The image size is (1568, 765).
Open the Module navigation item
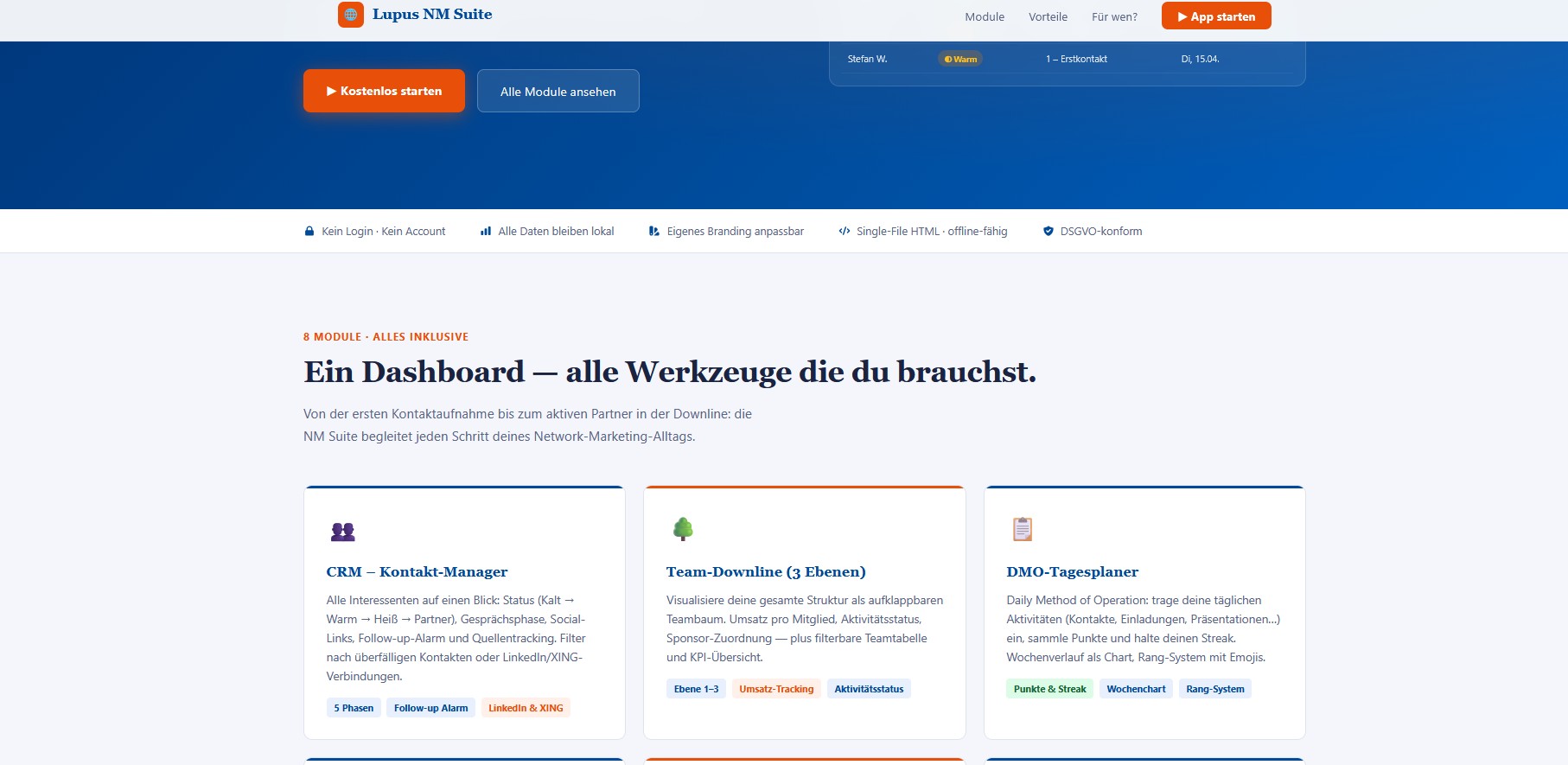pos(985,16)
